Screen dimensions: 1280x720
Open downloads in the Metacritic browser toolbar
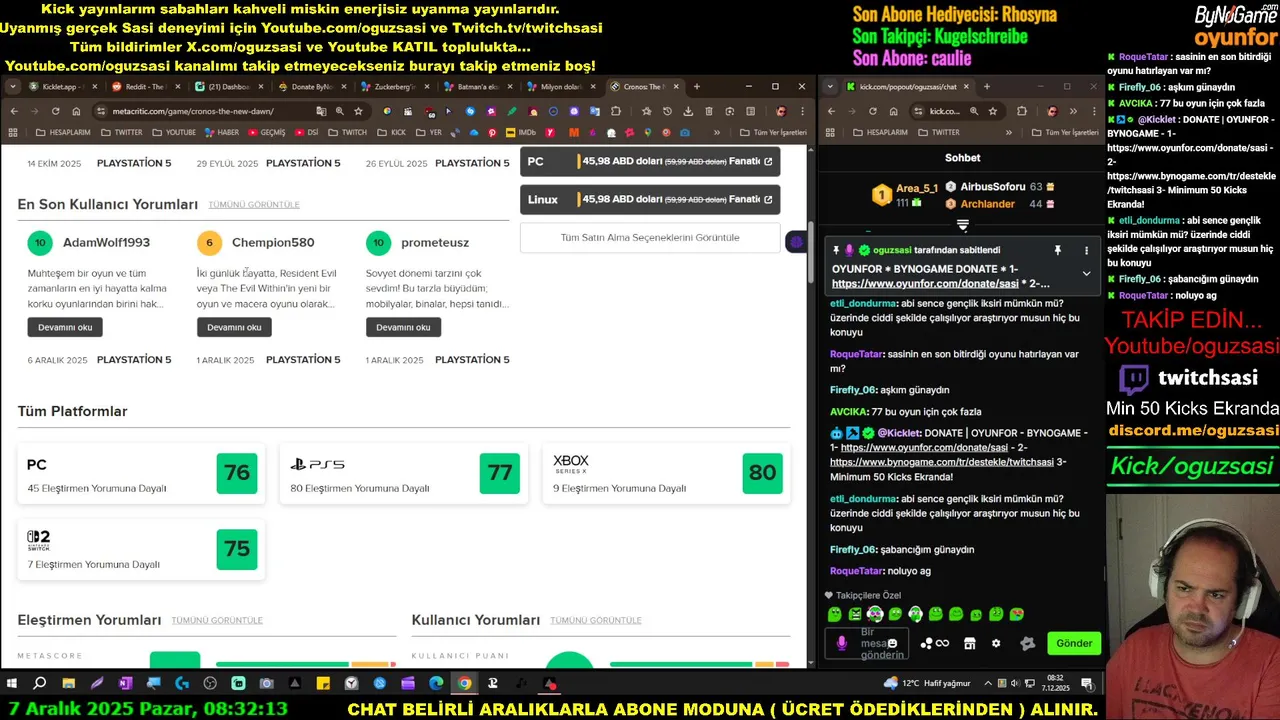pos(688,111)
